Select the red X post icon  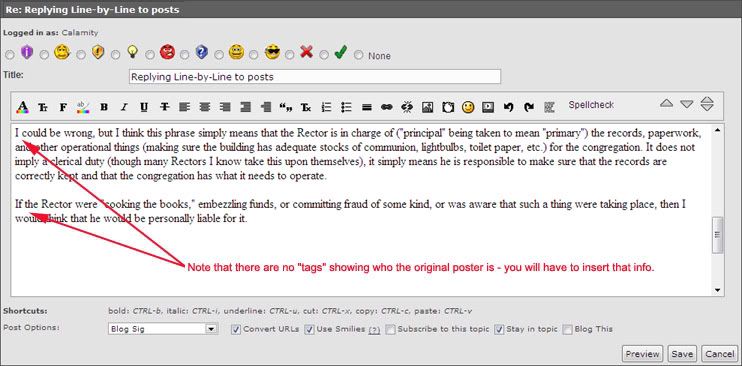(x=307, y=52)
